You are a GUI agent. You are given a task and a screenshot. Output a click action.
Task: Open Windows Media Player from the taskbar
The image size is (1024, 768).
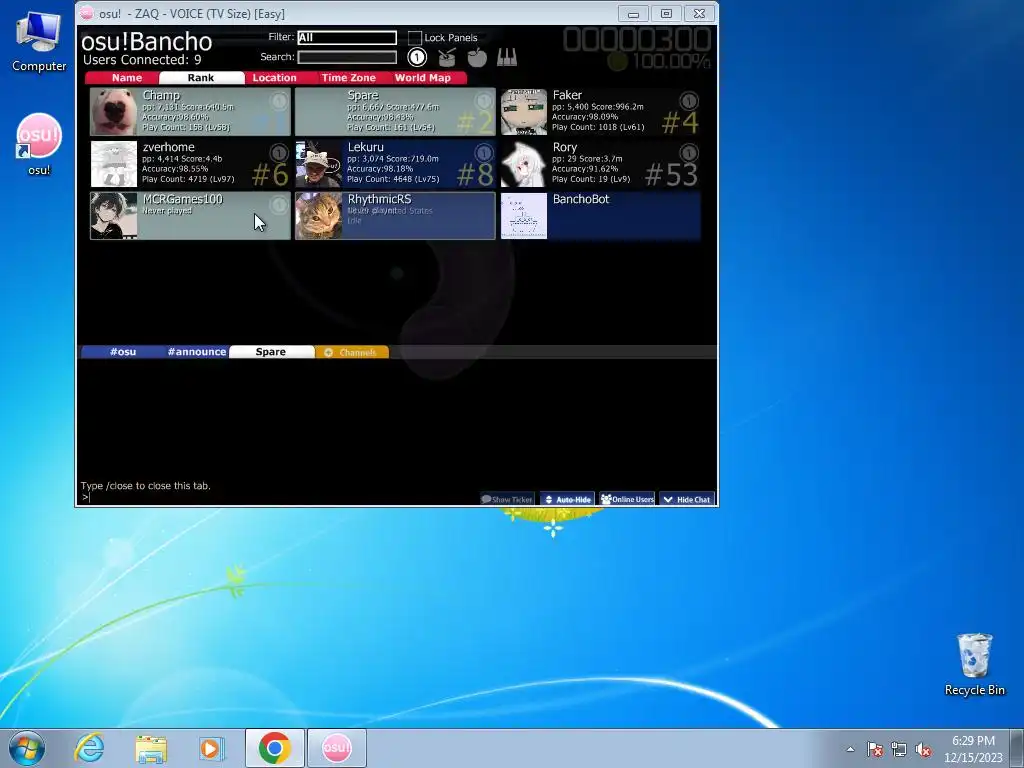(x=212, y=748)
